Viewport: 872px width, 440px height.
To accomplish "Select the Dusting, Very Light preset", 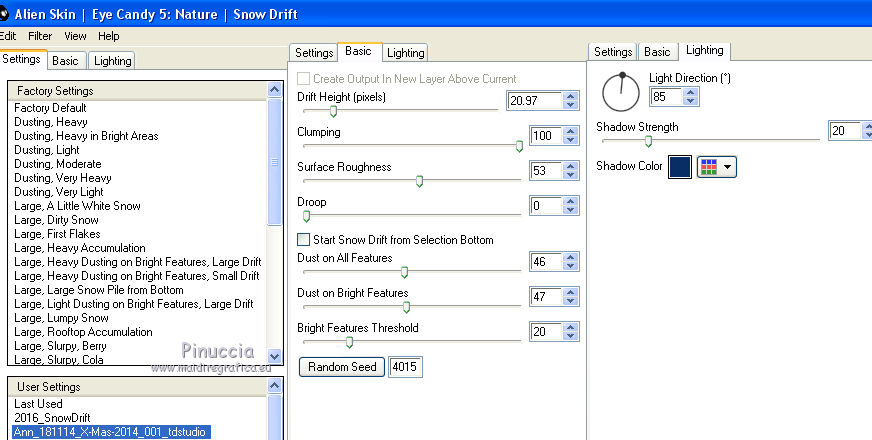I will pyautogui.click(x=59, y=192).
